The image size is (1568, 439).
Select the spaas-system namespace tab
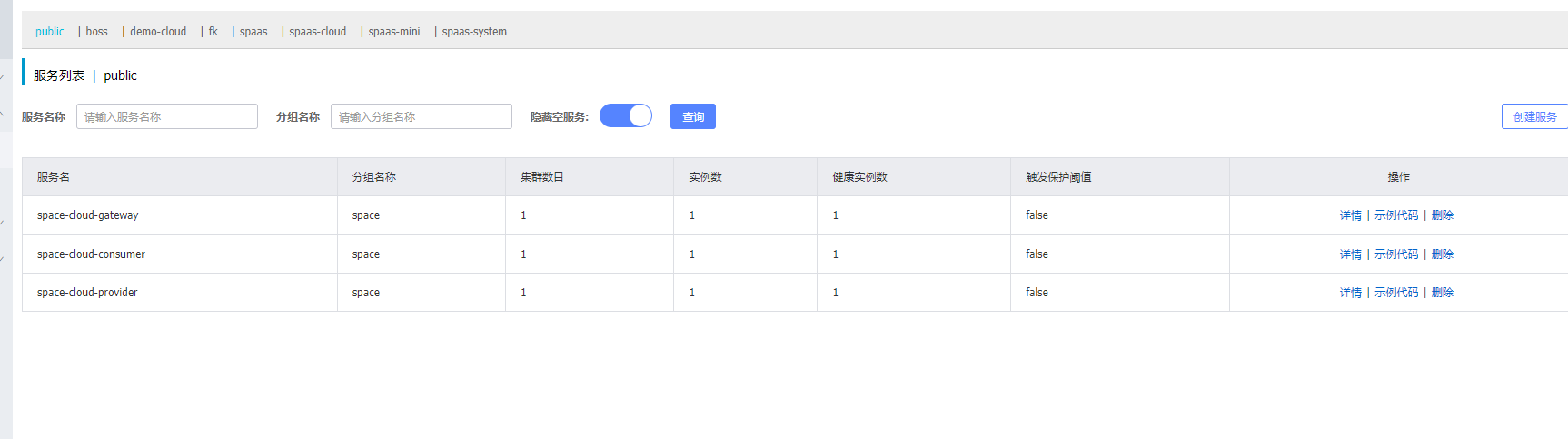coord(474,32)
